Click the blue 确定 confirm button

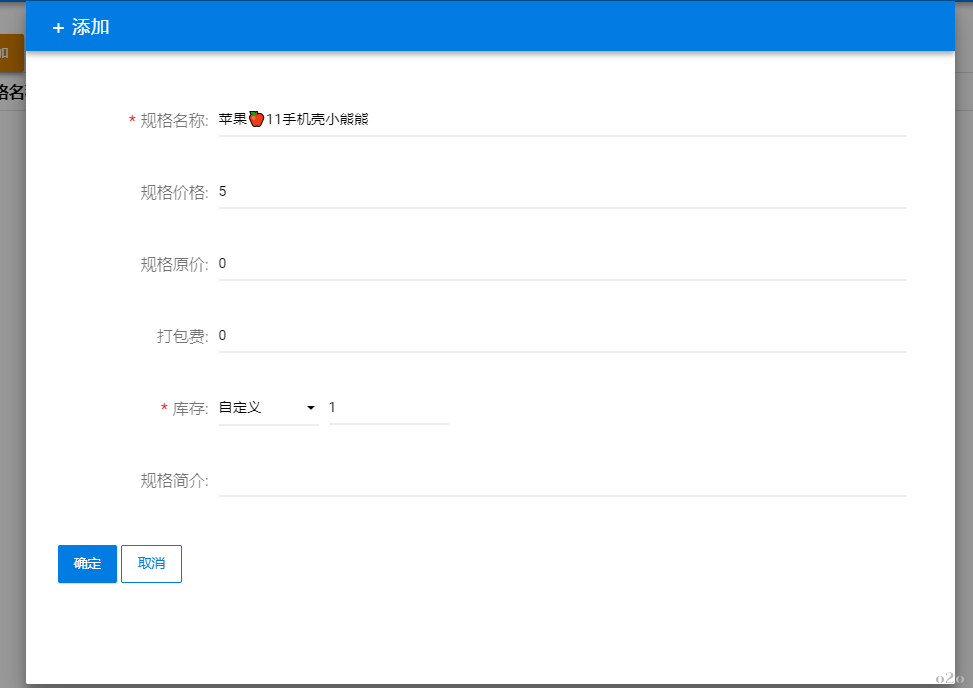click(x=87, y=563)
